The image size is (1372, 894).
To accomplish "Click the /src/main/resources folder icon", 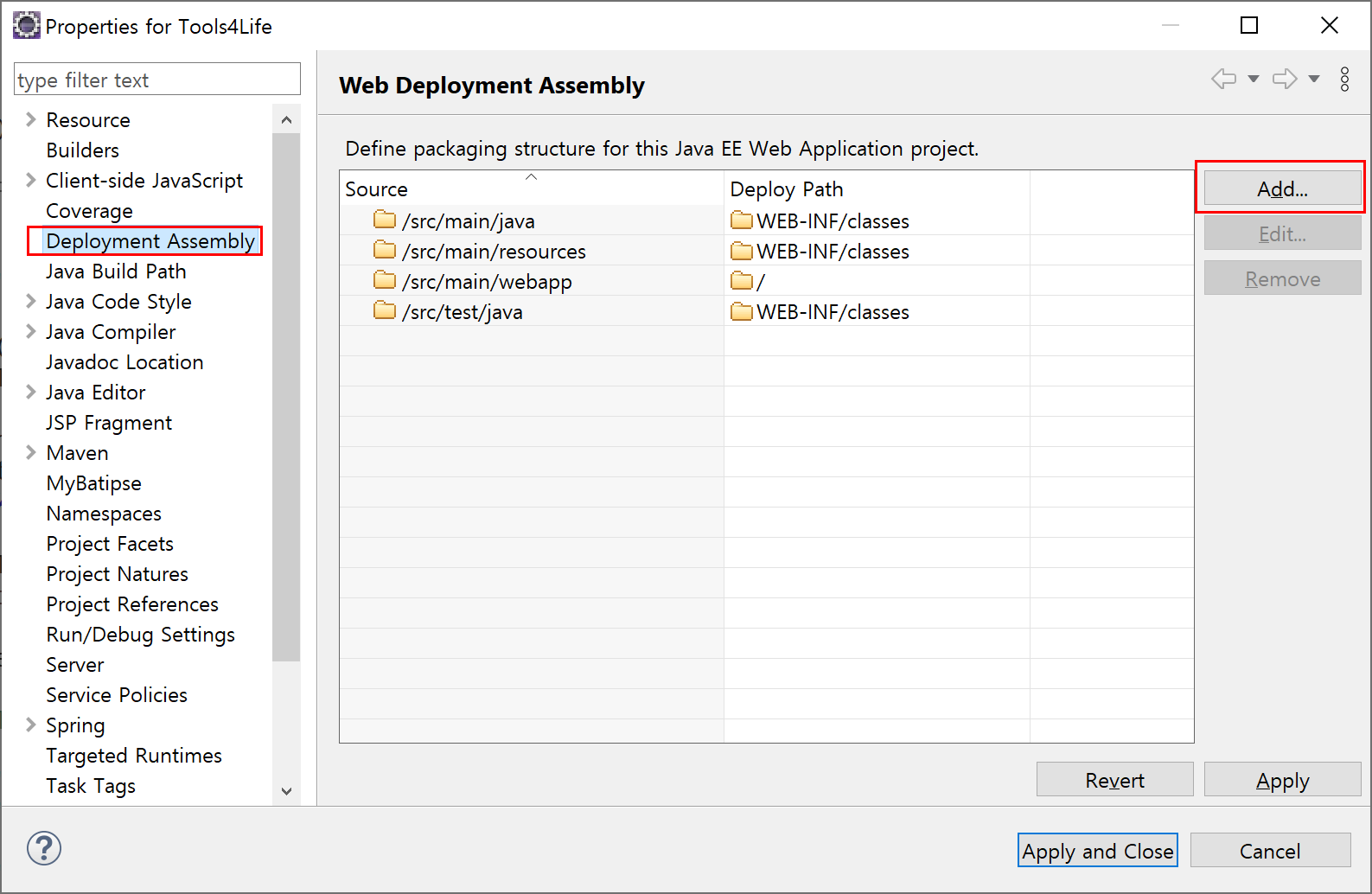I will pos(385,250).
